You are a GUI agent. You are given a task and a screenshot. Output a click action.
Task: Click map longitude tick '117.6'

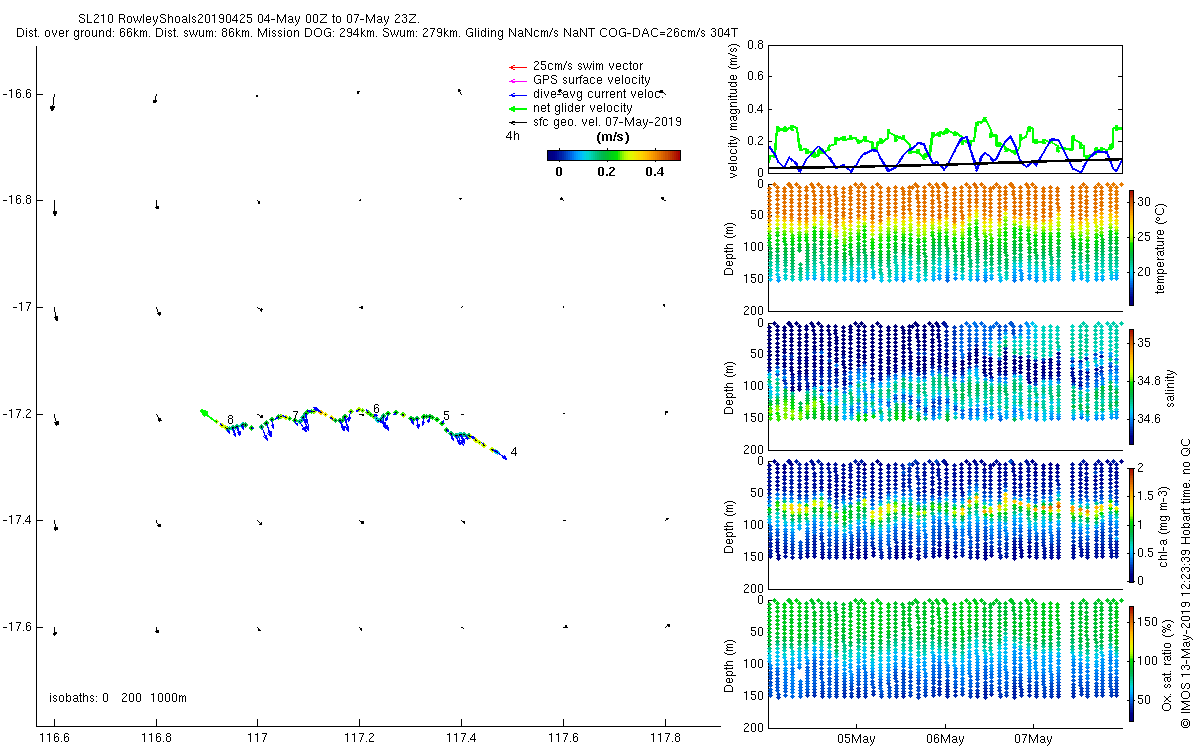pos(563,738)
